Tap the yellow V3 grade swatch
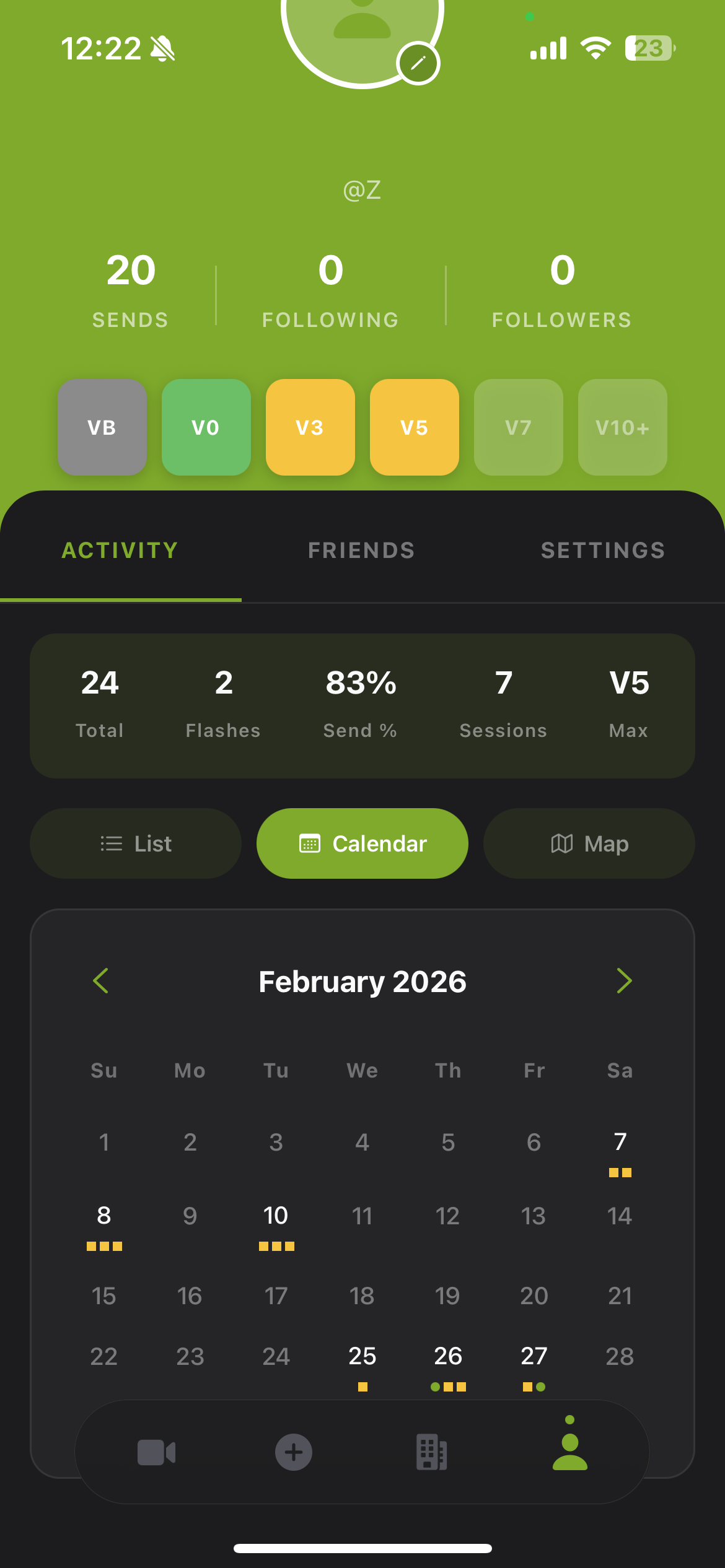This screenshot has height=1568, width=725. point(310,427)
